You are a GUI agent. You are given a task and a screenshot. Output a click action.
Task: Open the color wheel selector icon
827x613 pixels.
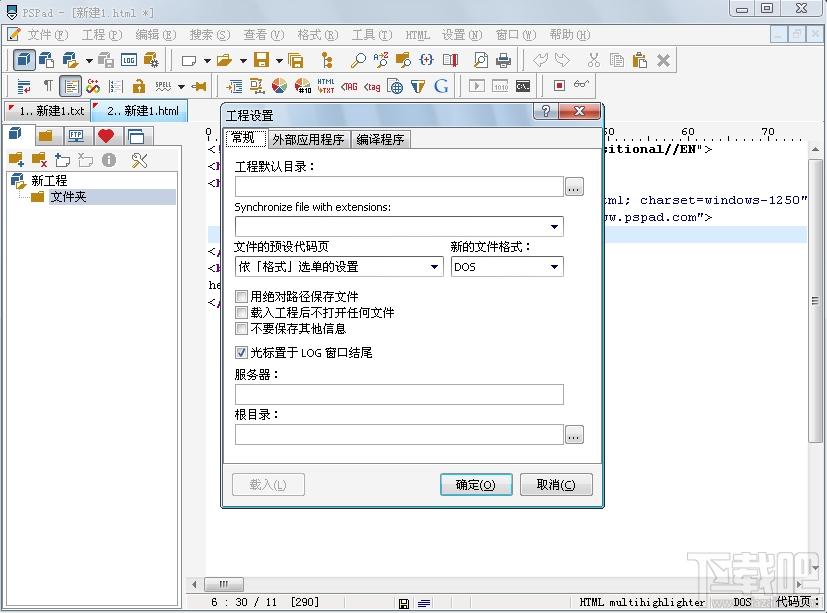[280, 86]
